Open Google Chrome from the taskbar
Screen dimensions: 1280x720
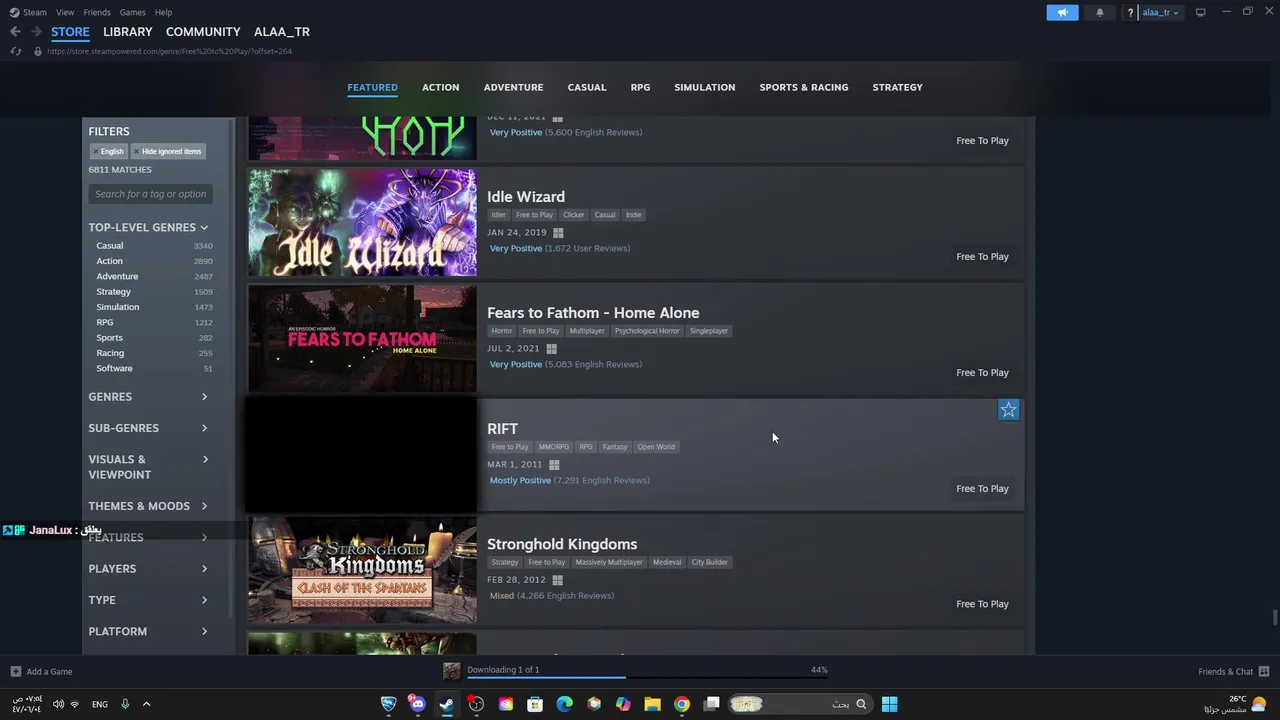tap(682, 704)
